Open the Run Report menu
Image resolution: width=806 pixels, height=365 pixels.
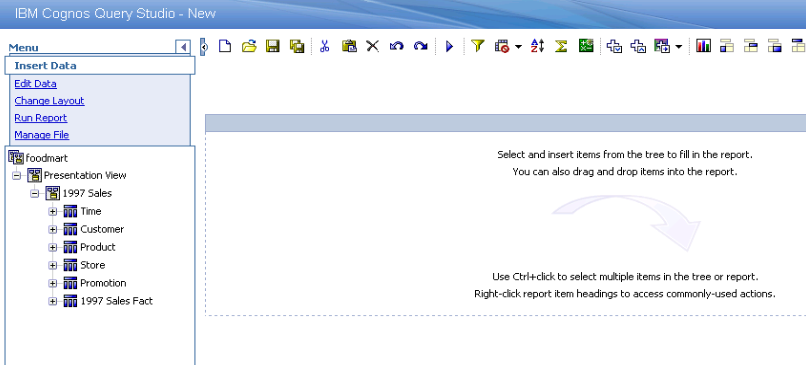[41, 118]
